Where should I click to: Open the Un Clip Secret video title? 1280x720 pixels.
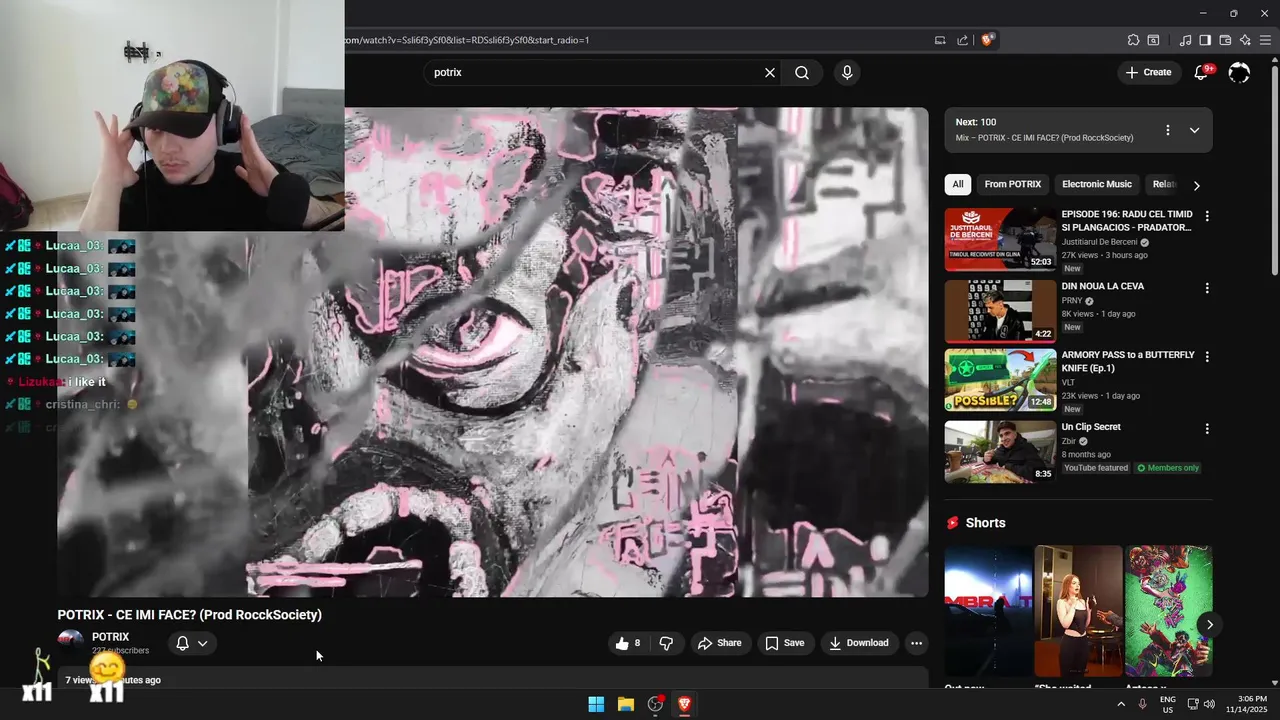point(1091,427)
